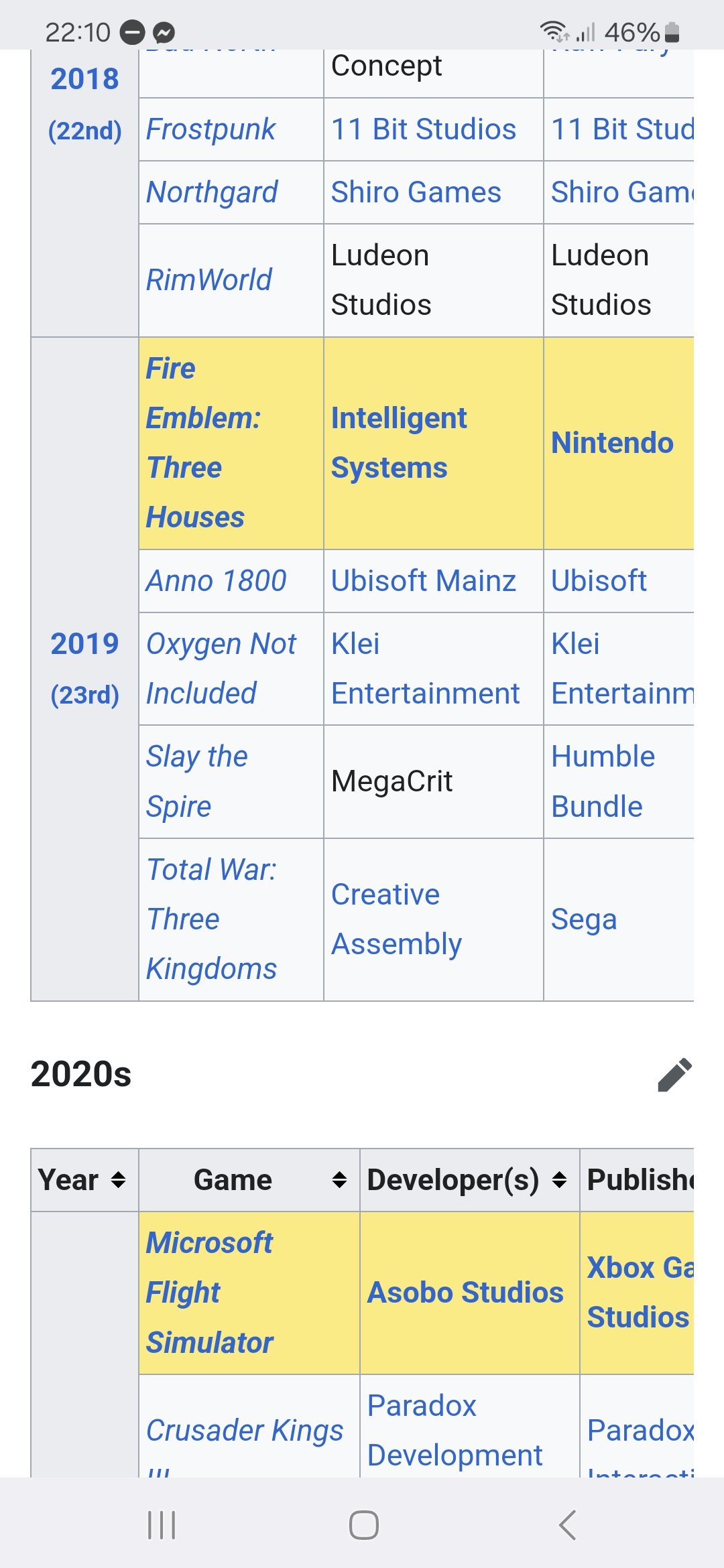Image resolution: width=724 pixels, height=1568 pixels.
Task: Open the Anno 1800 link
Action: [216, 581]
